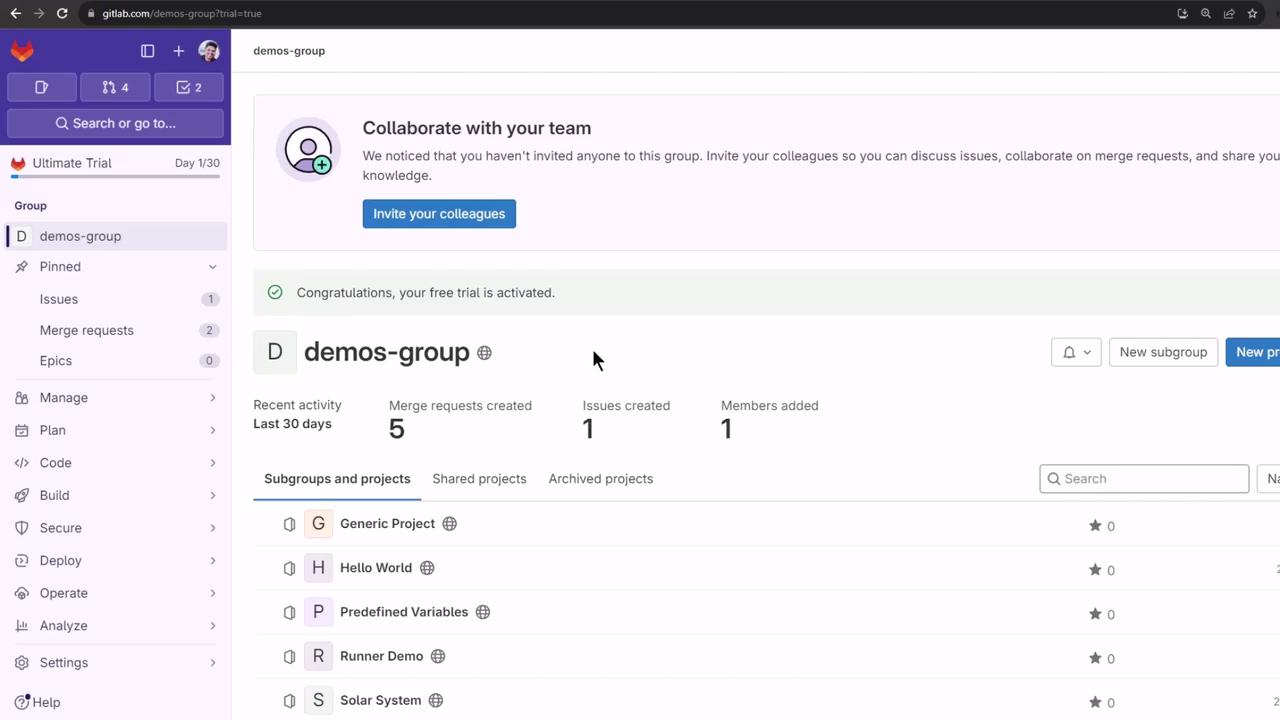1280x720 pixels.
Task: Open the Runner Demo project
Action: [382, 656]
